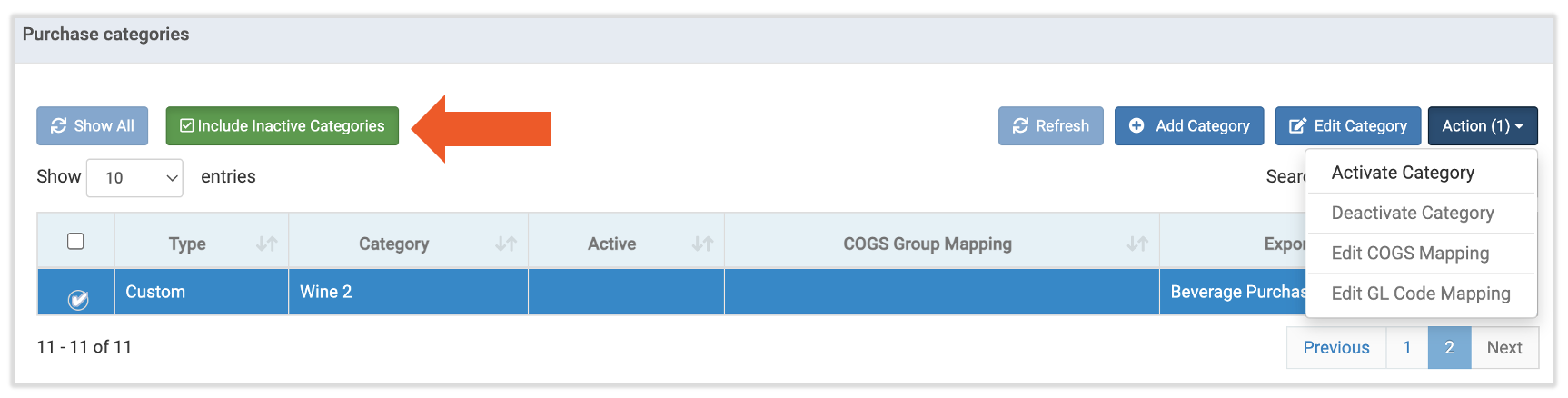Click the Wine 2 category cell
Viewport: 1568px width, 398px height.
(x=408, y=292)
